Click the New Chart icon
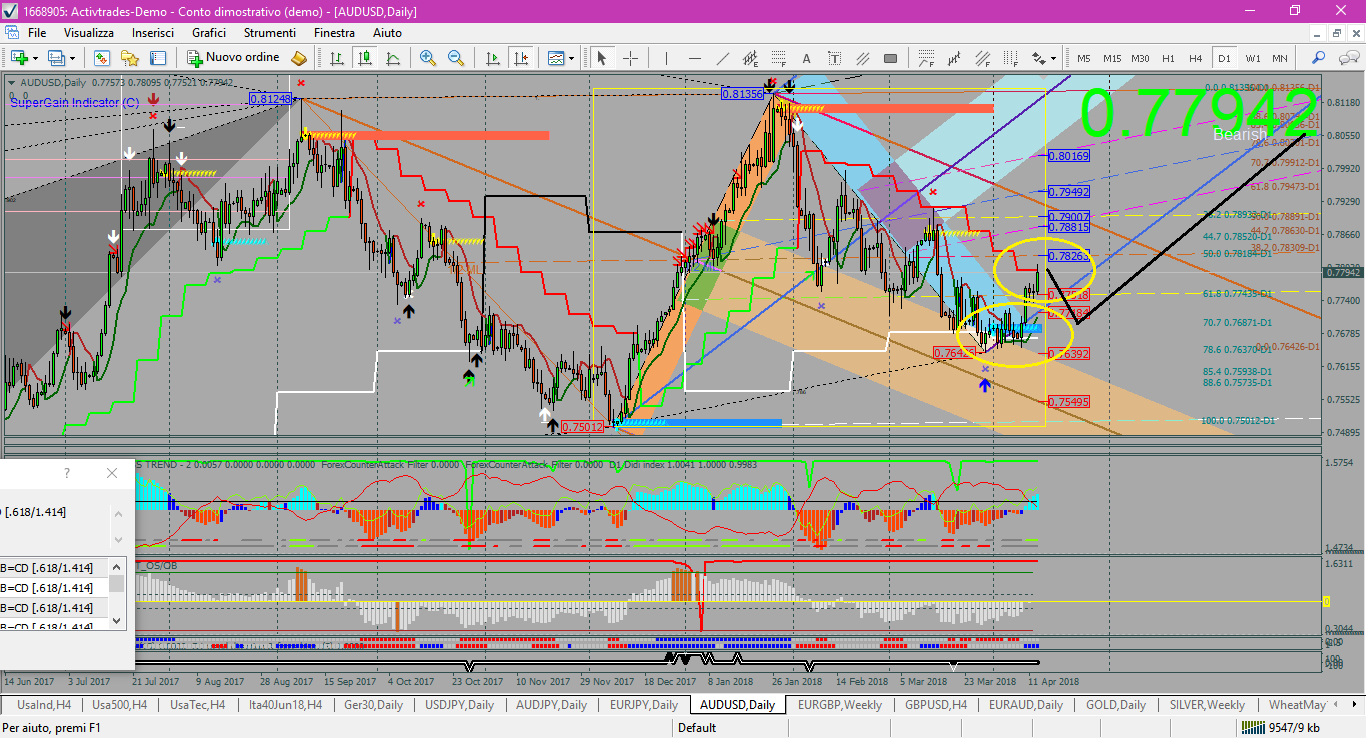 click(x=19, y=58)
